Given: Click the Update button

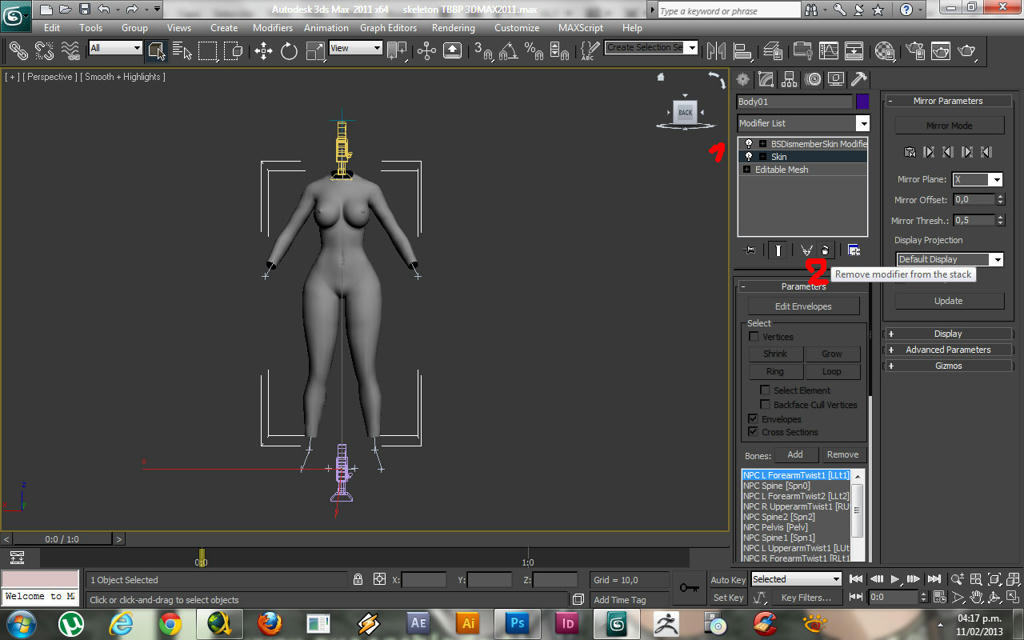Looking at the screenshot, I should (948, 301).
